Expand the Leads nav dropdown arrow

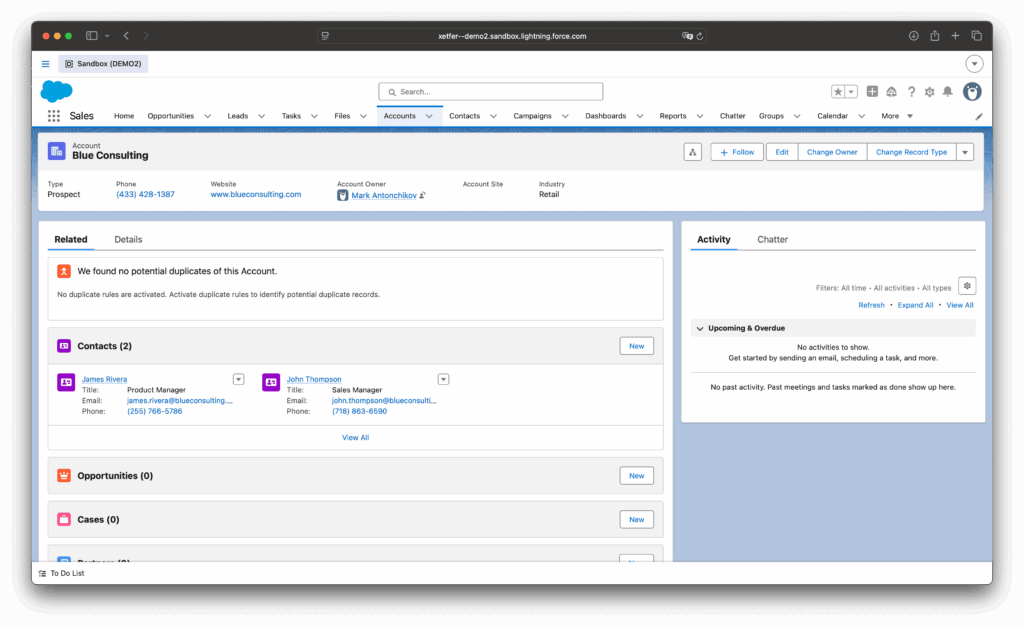click(261, 116)
